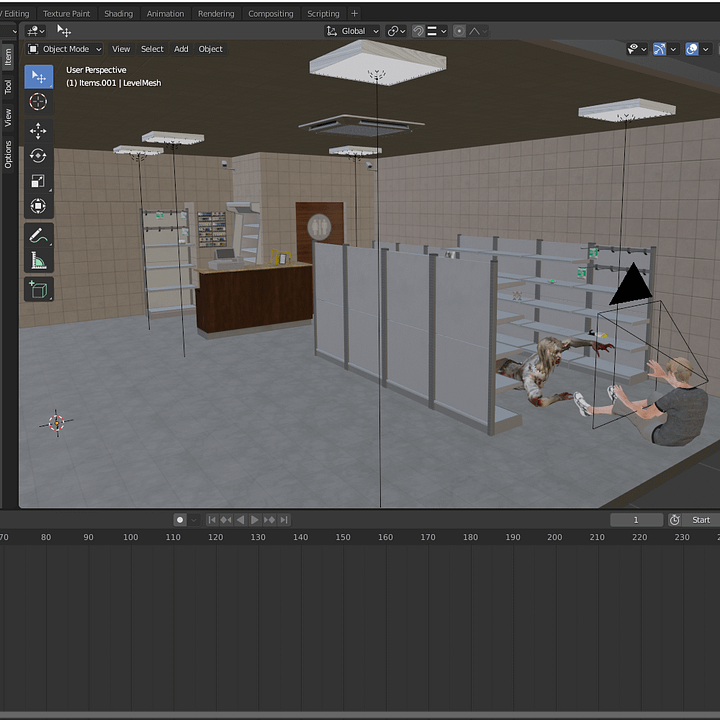Toggle viewport gizmos visibility
720x720 pixels.
tap(659, 49)
